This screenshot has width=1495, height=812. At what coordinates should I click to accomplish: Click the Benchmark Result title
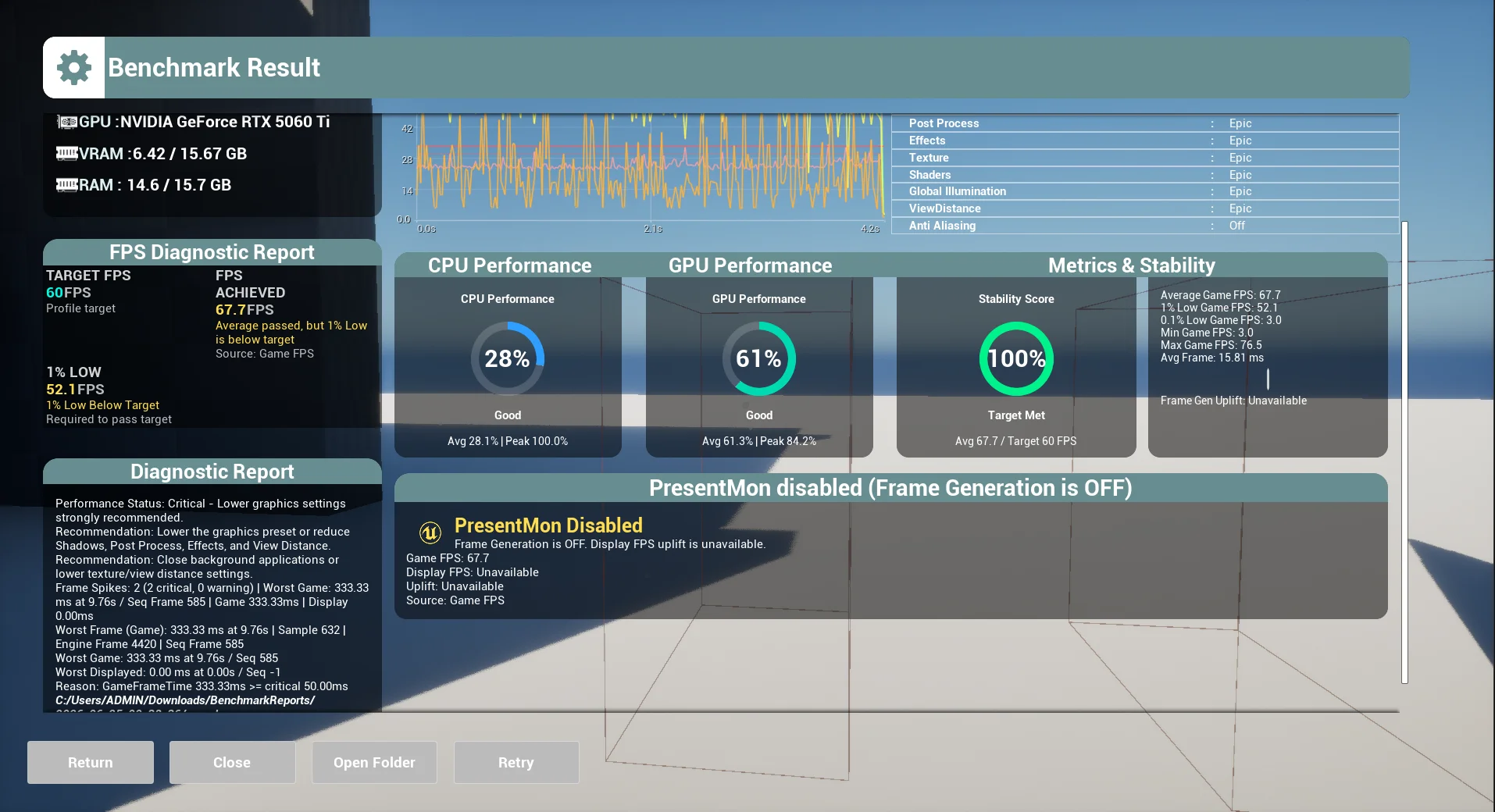click(x=214, y=68)
